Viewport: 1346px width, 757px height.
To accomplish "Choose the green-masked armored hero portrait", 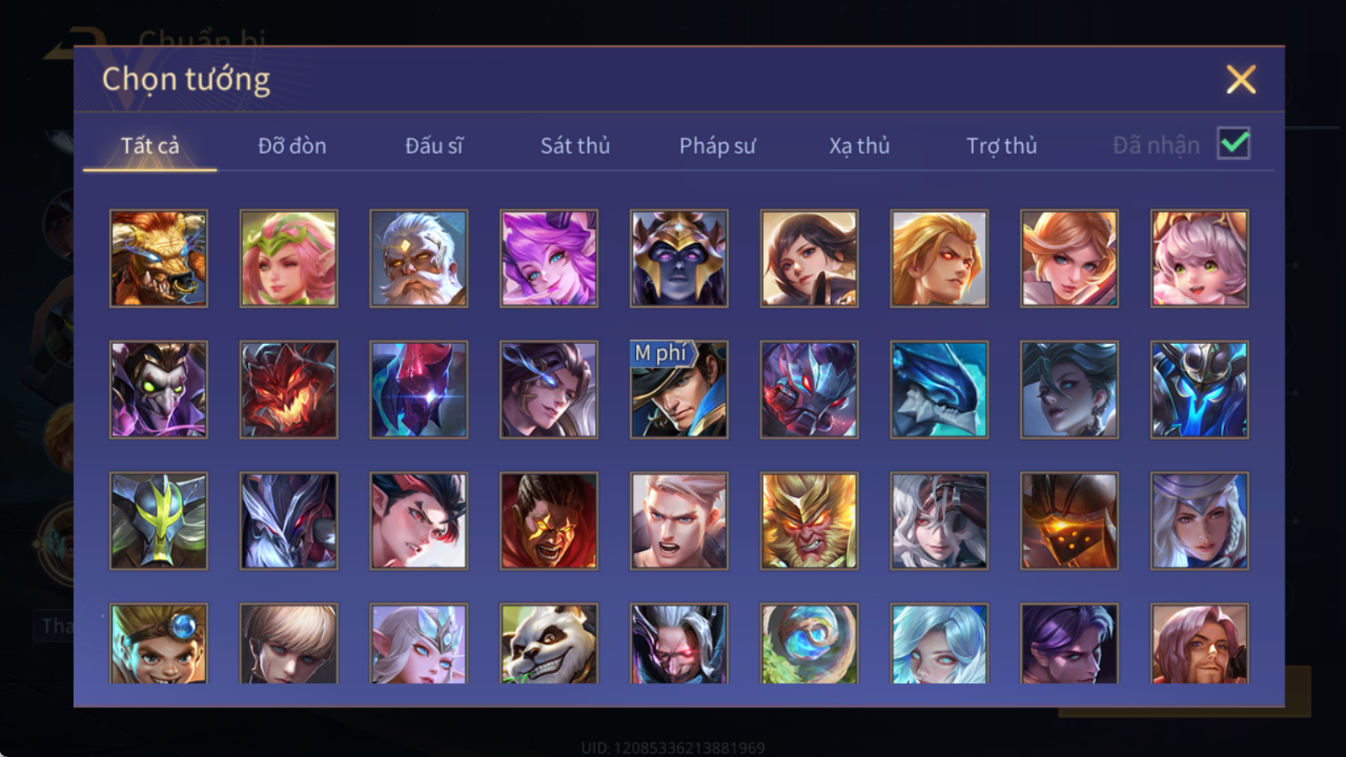I will [159, 520].
